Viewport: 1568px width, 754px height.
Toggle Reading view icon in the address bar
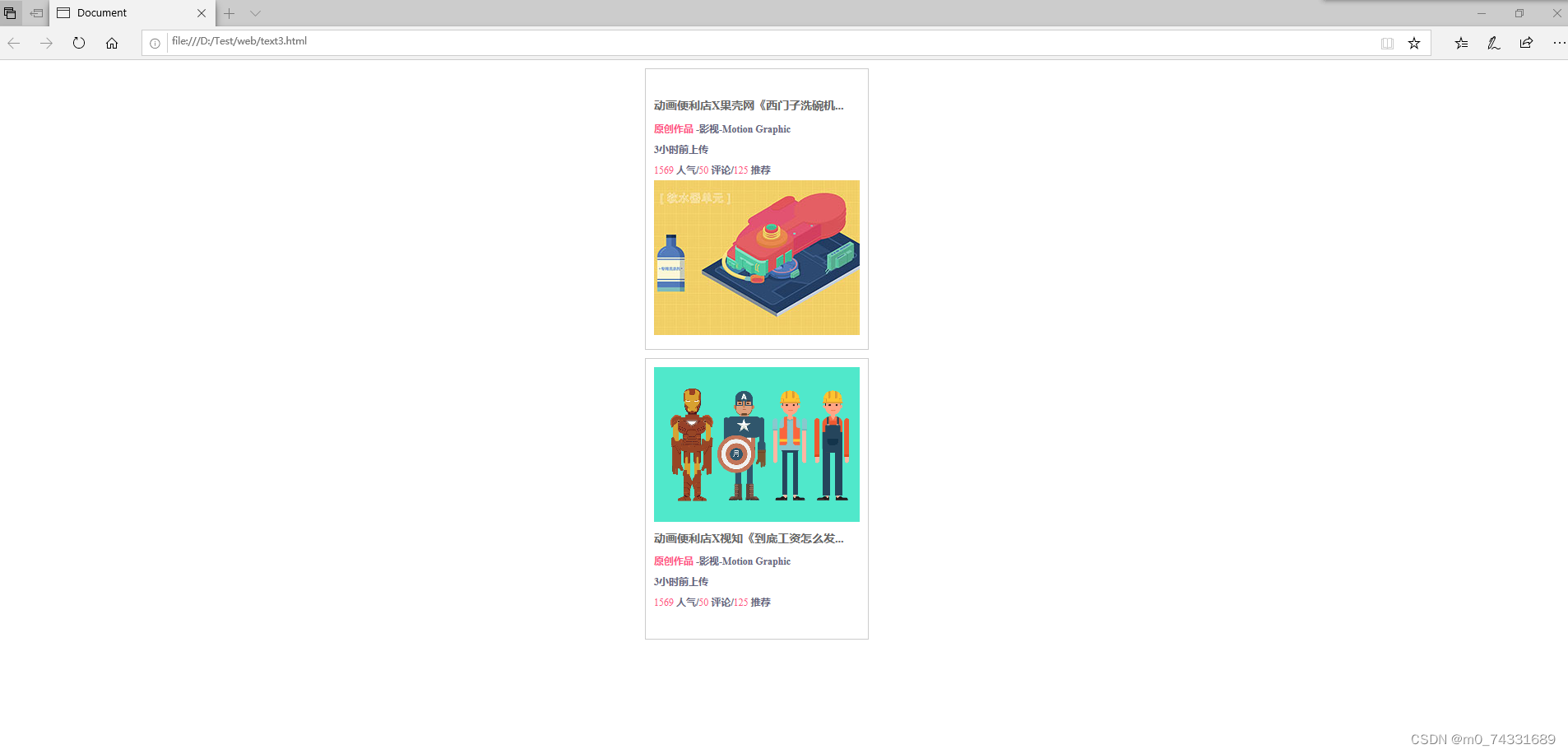coord(1387,43)
